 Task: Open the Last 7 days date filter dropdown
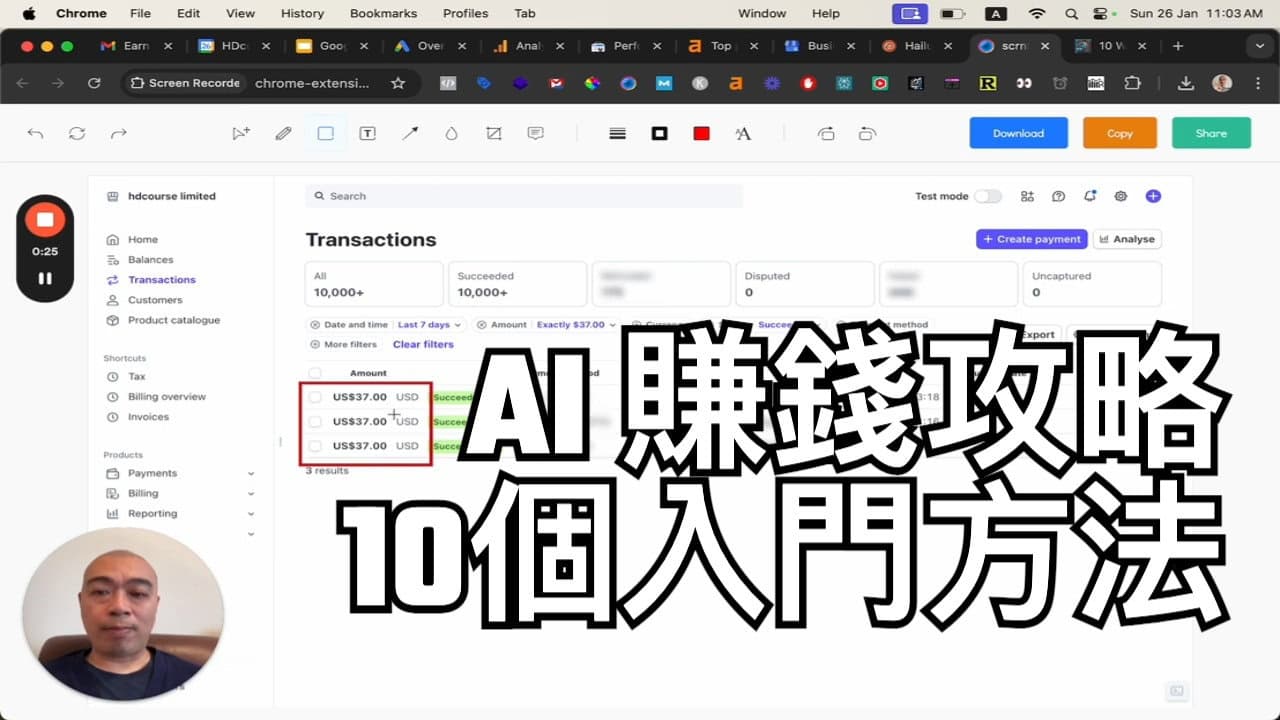(x=422, y=324)
